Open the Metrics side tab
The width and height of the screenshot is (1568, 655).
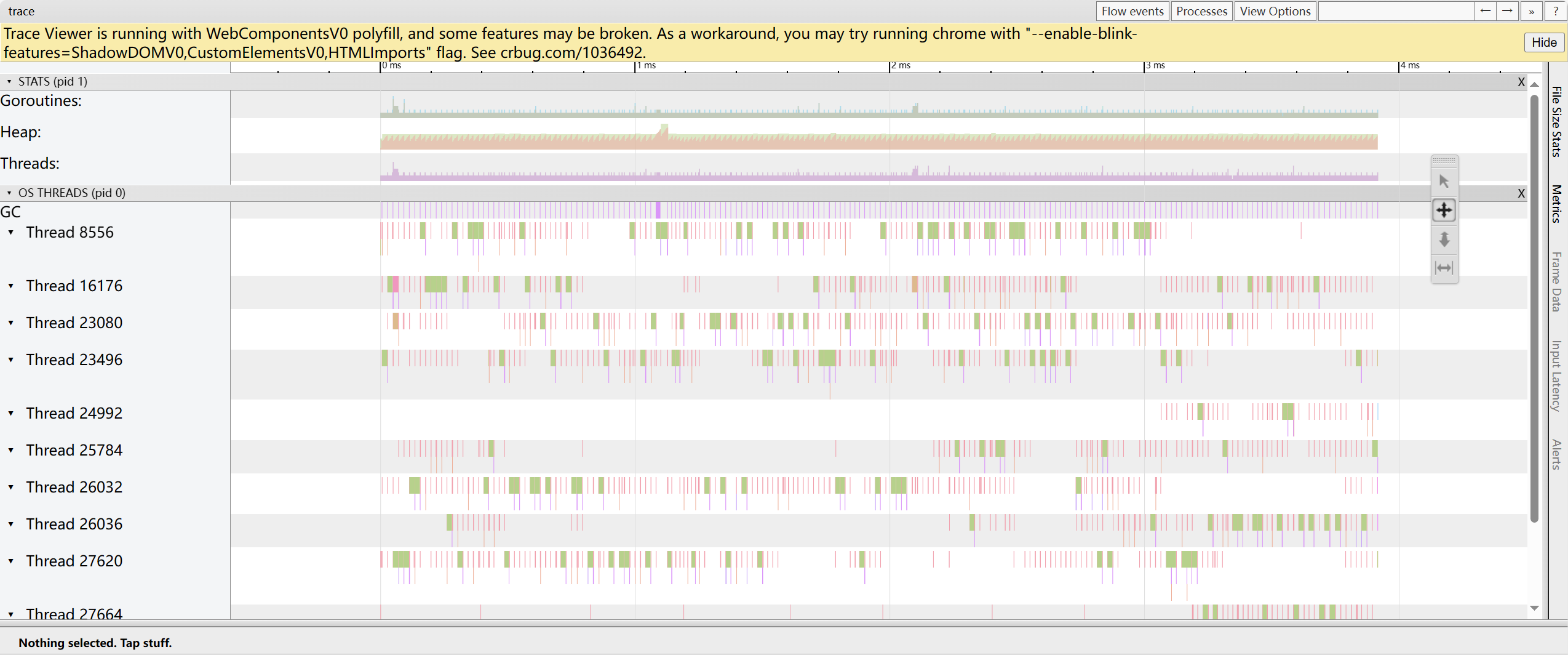(x=1556, y=204)
